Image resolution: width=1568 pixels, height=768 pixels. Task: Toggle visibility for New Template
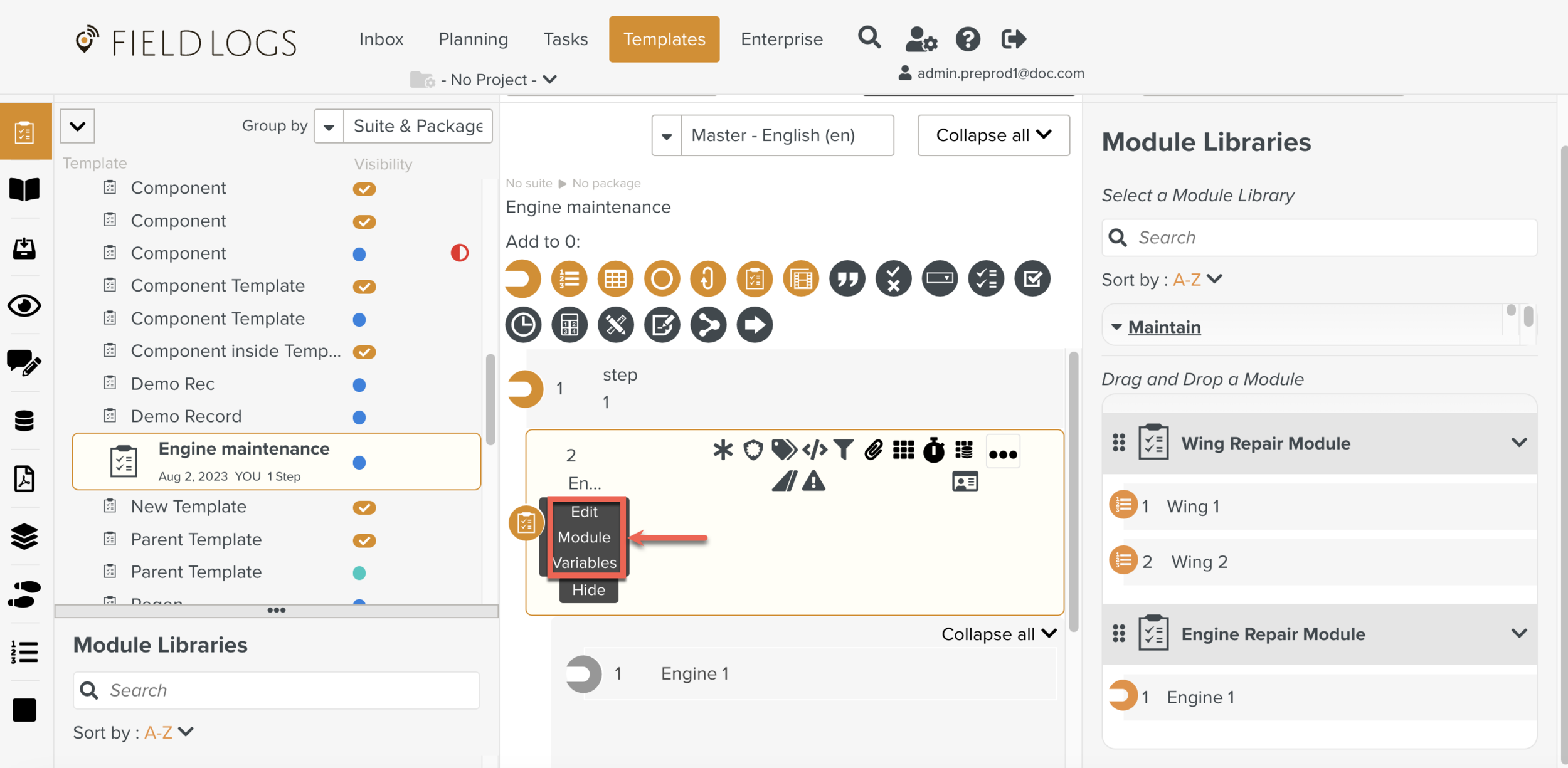pos(365,507)
